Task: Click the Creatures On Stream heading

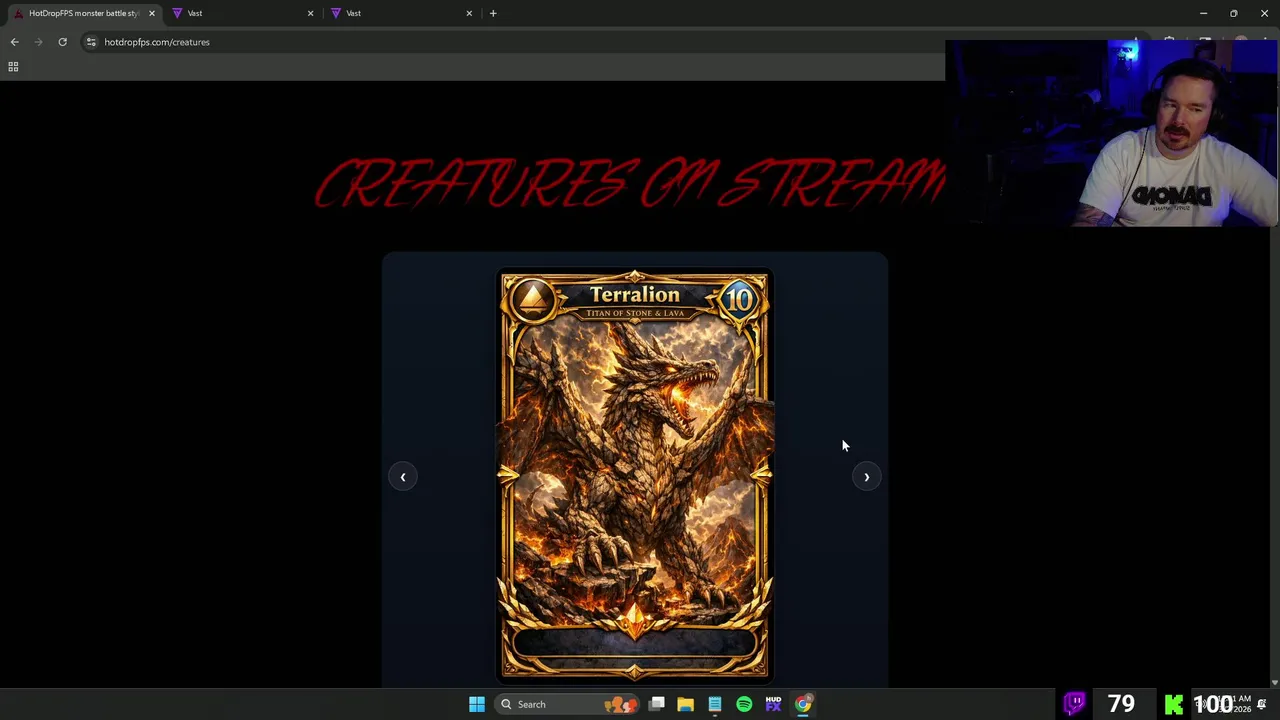Action: 630,183
